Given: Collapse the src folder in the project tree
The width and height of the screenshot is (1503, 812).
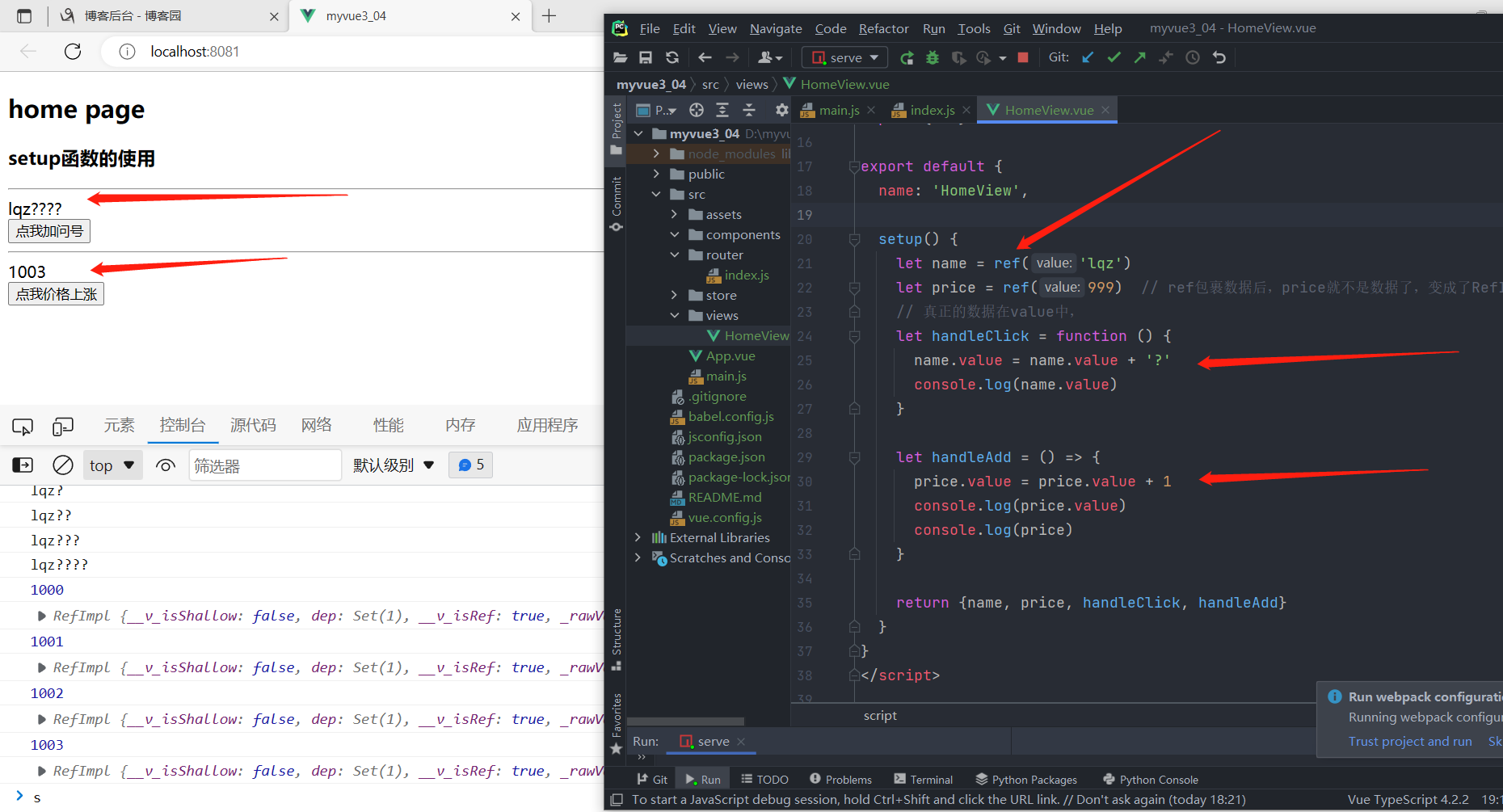Looking at the screenshot, I should 656,194.
